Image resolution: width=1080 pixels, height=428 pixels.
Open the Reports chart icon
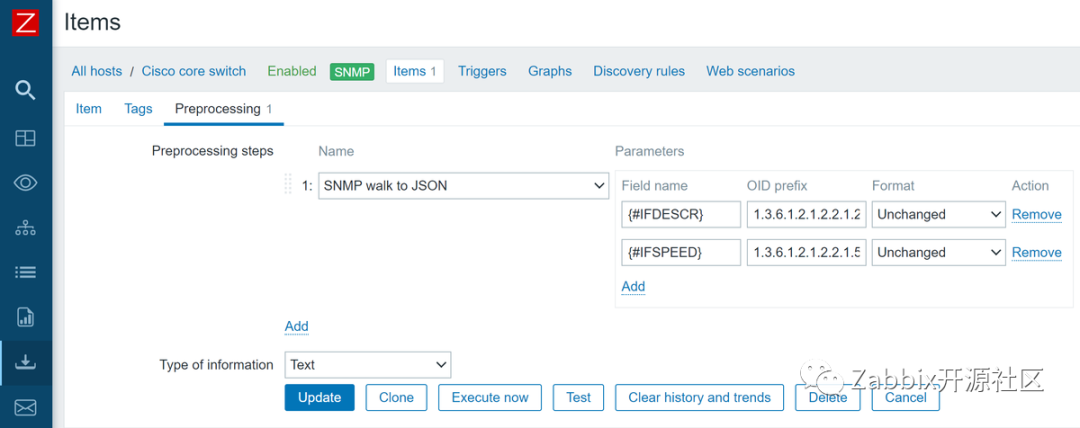(x=26, y=317)
